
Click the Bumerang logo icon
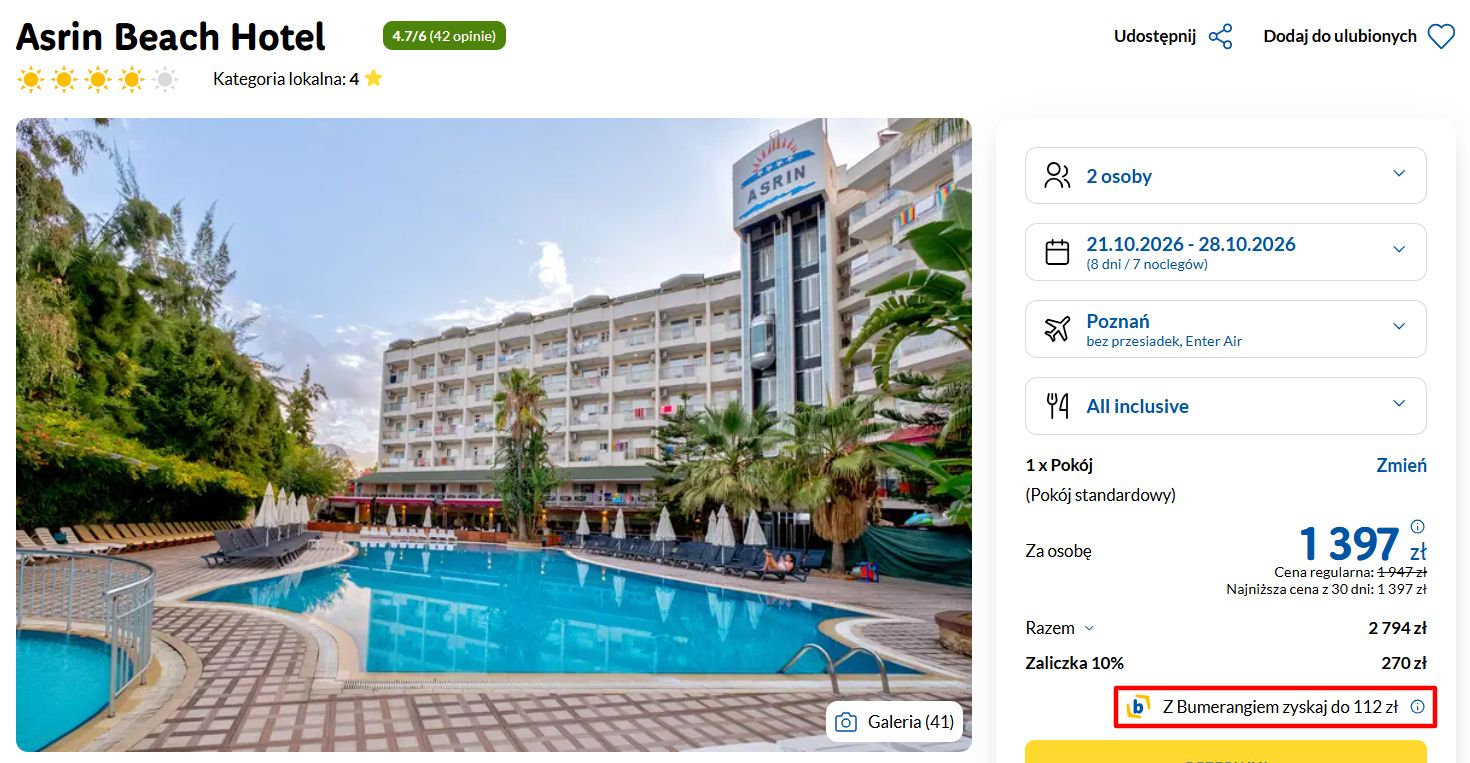(x=1138, y=707)
